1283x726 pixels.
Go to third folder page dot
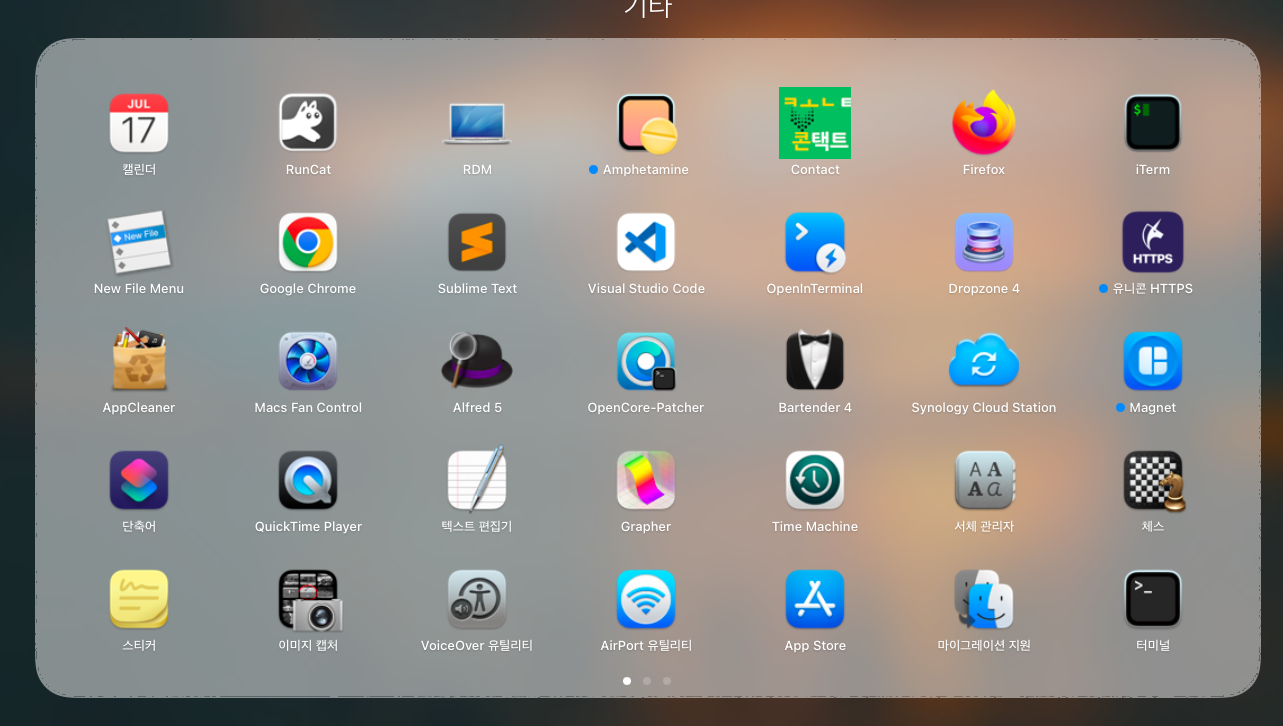pyautogui.click(x=667, y=681)
